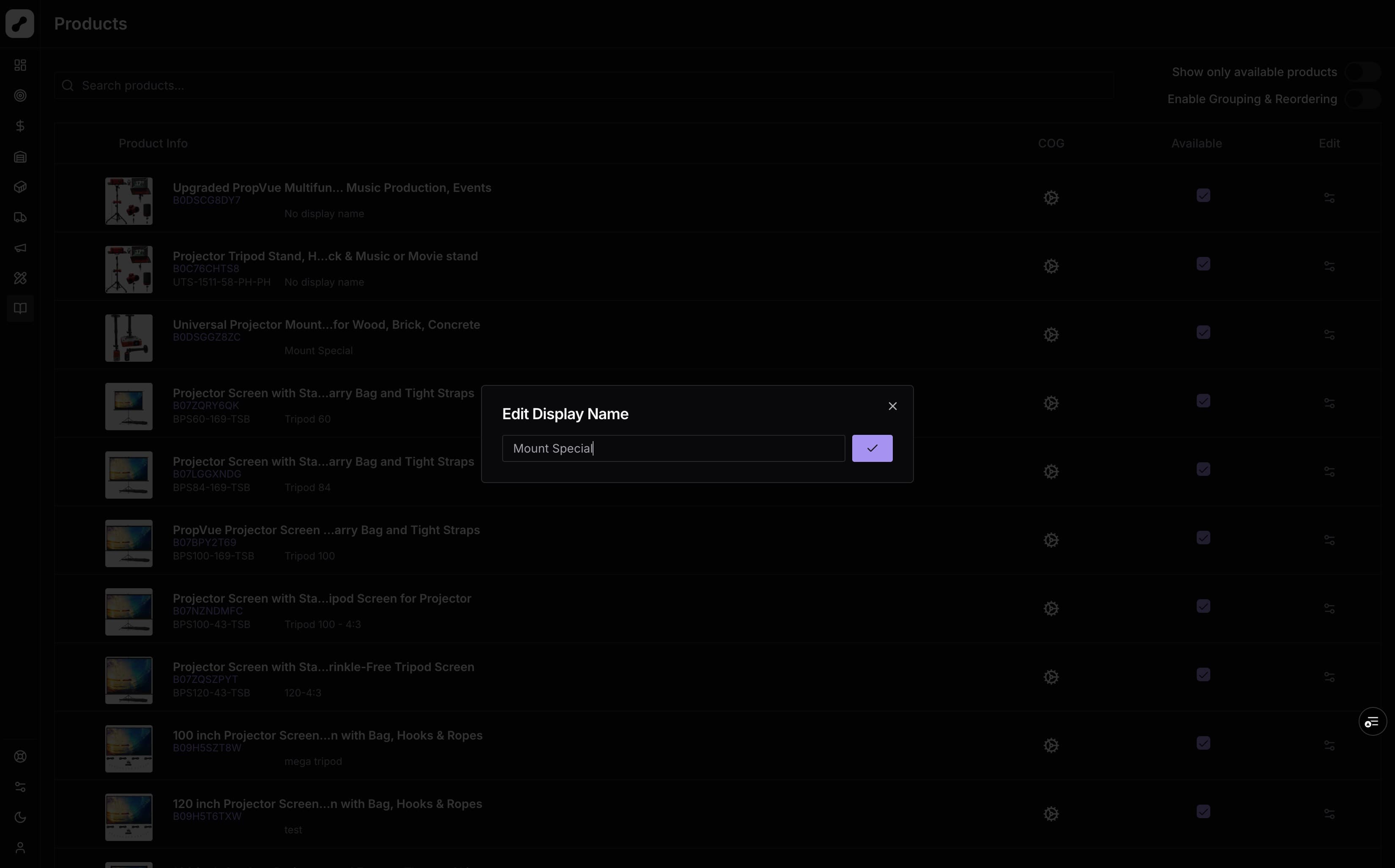
Task: Click SKU text "UTS-1511-58-PH-PH"
Action: coord(222,282)
